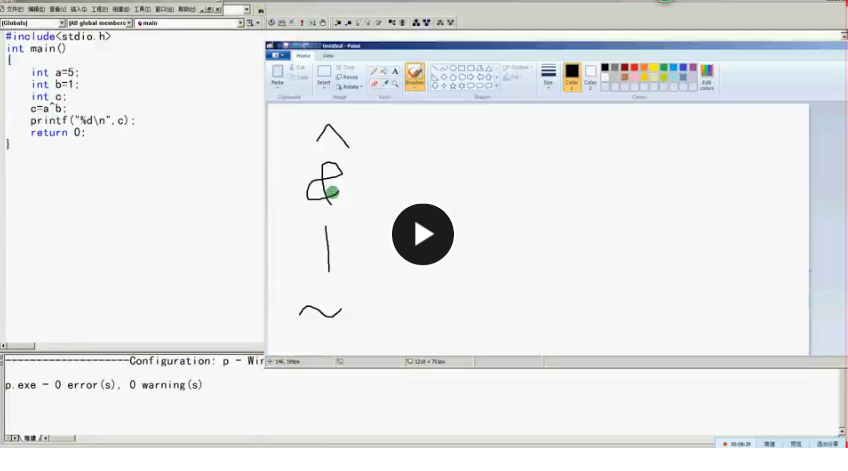Open the first Chinese menu in IDE menu bar
Image resolution: width=848 pixels, height=471 pixels.
15,9
